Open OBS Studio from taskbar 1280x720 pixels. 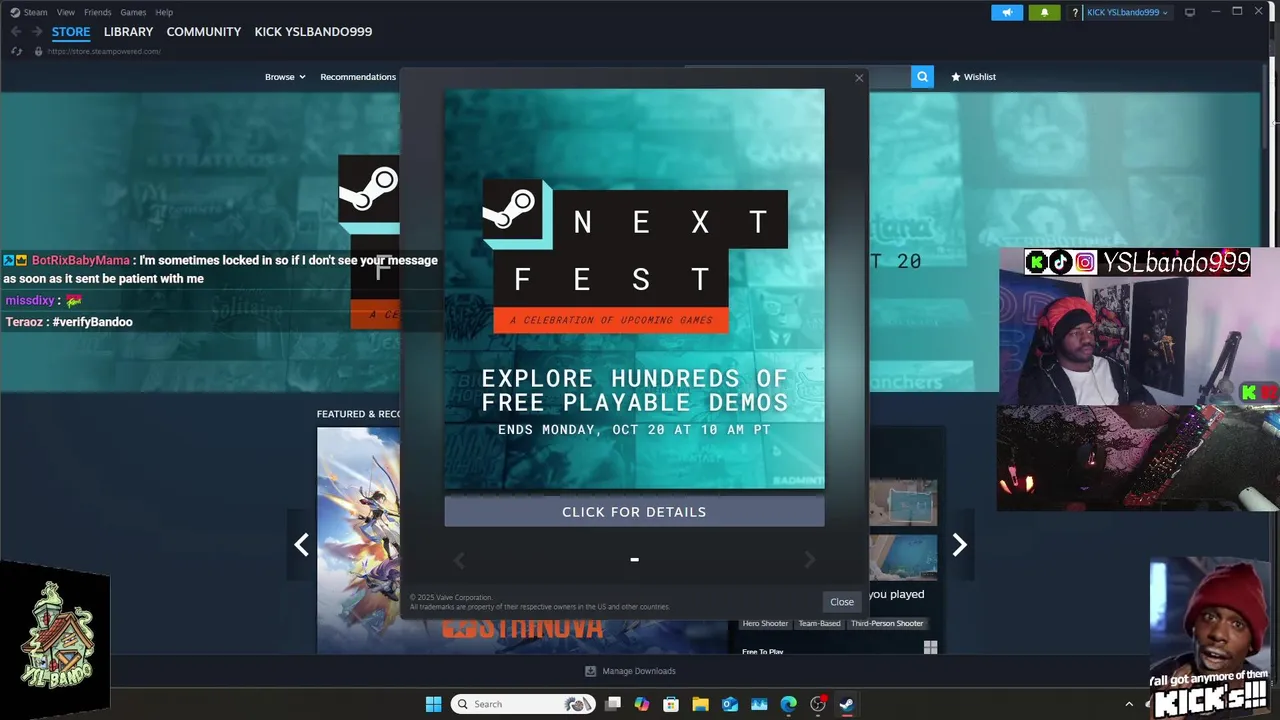pos(818,704)
